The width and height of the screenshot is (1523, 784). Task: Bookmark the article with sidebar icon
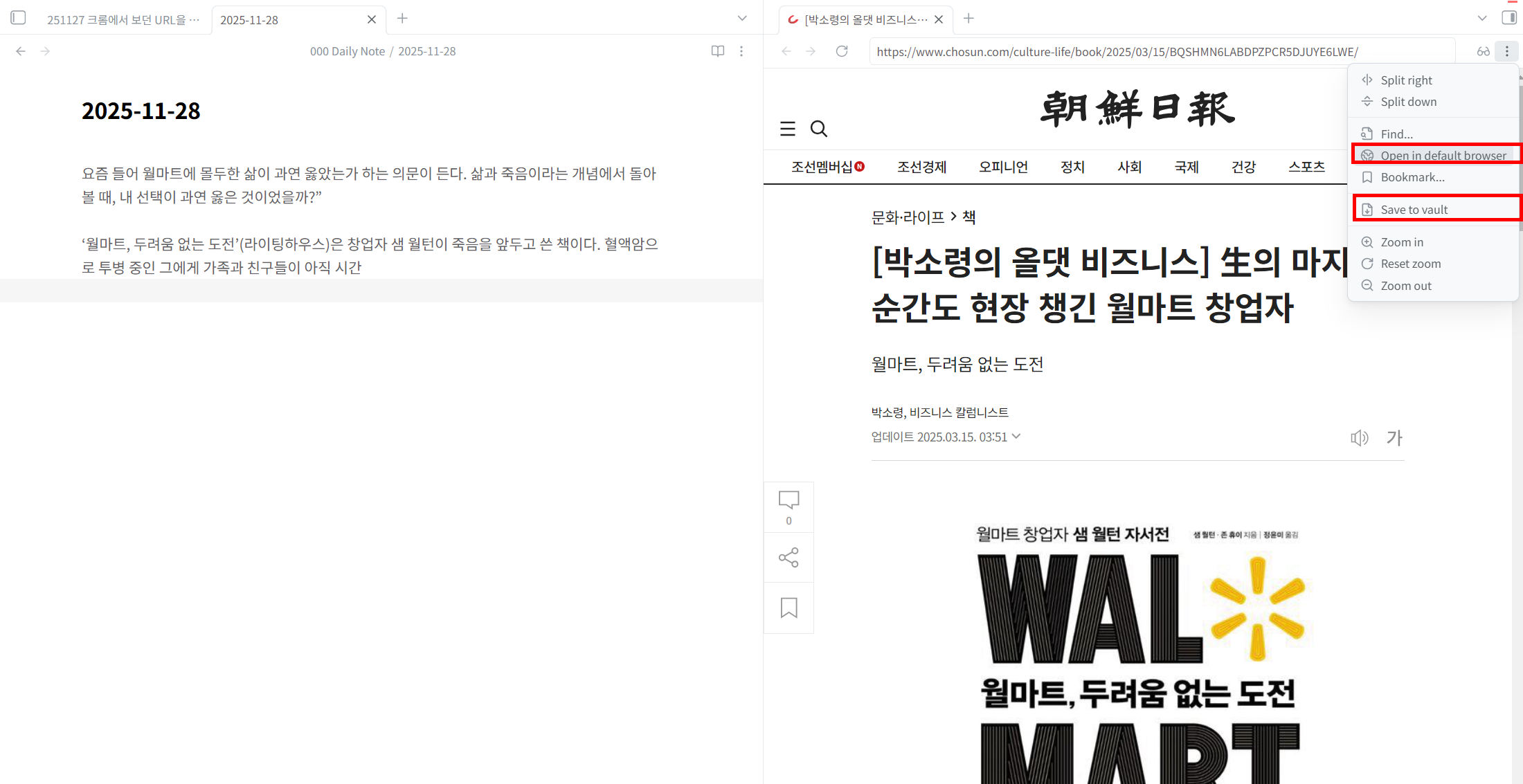click(788, 608)
